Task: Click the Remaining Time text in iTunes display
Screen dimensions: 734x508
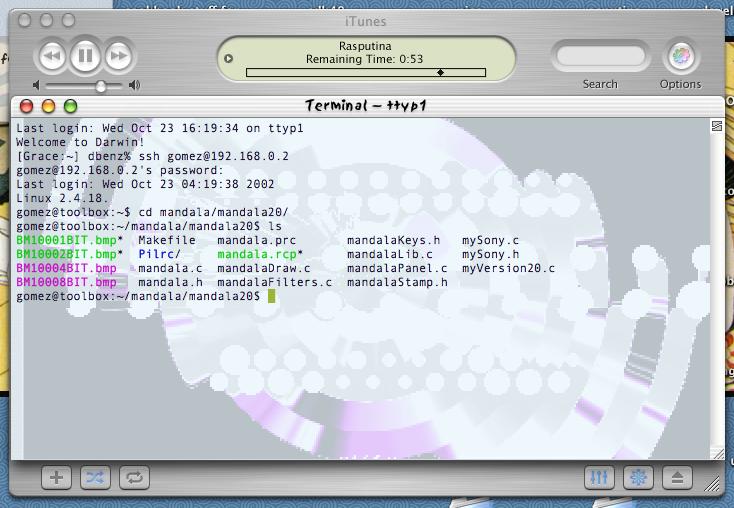Action: point(364,59)
